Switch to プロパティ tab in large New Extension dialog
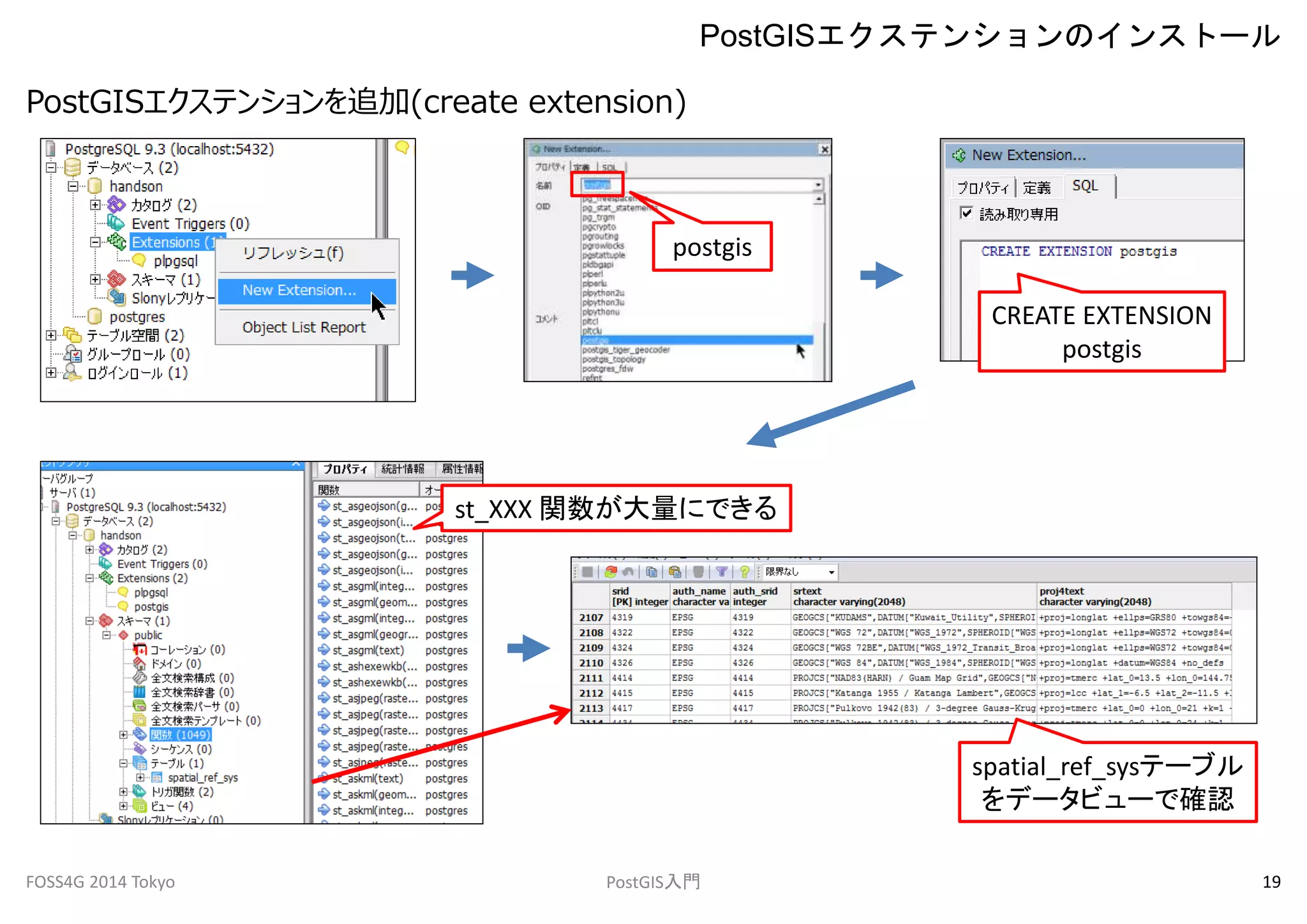 (x=983, y=188)
